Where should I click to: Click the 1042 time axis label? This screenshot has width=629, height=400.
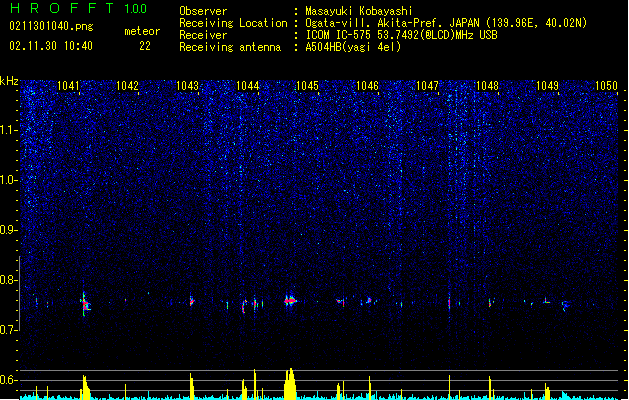(127, 86)
